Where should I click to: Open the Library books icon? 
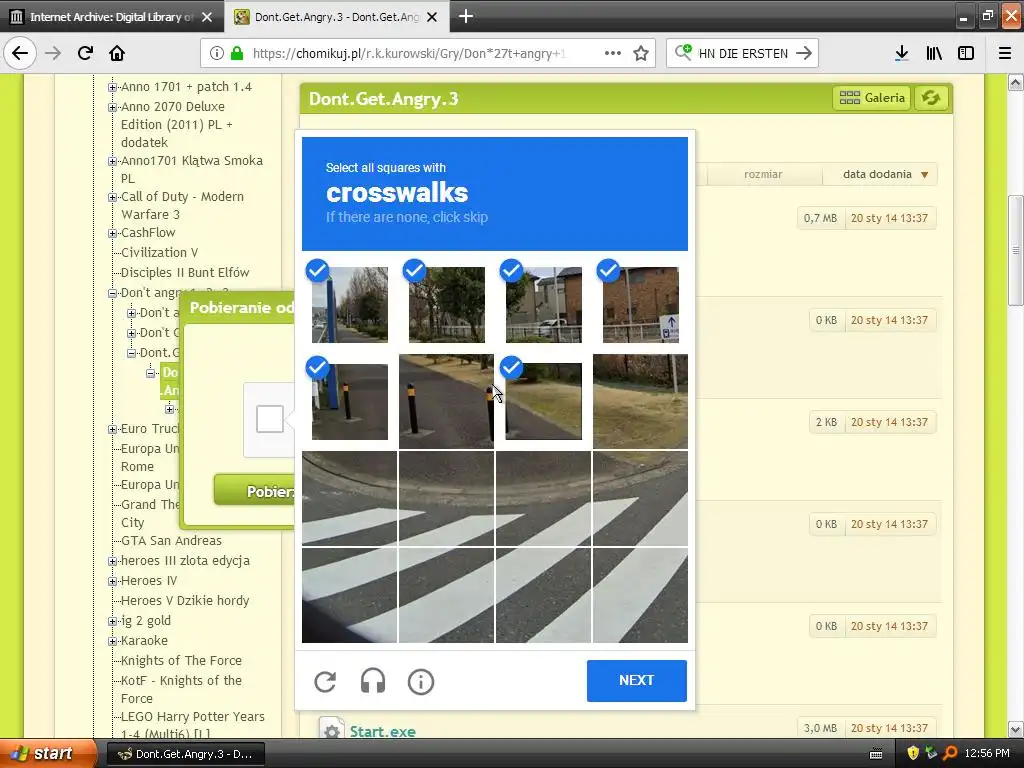tap(934, 53)
